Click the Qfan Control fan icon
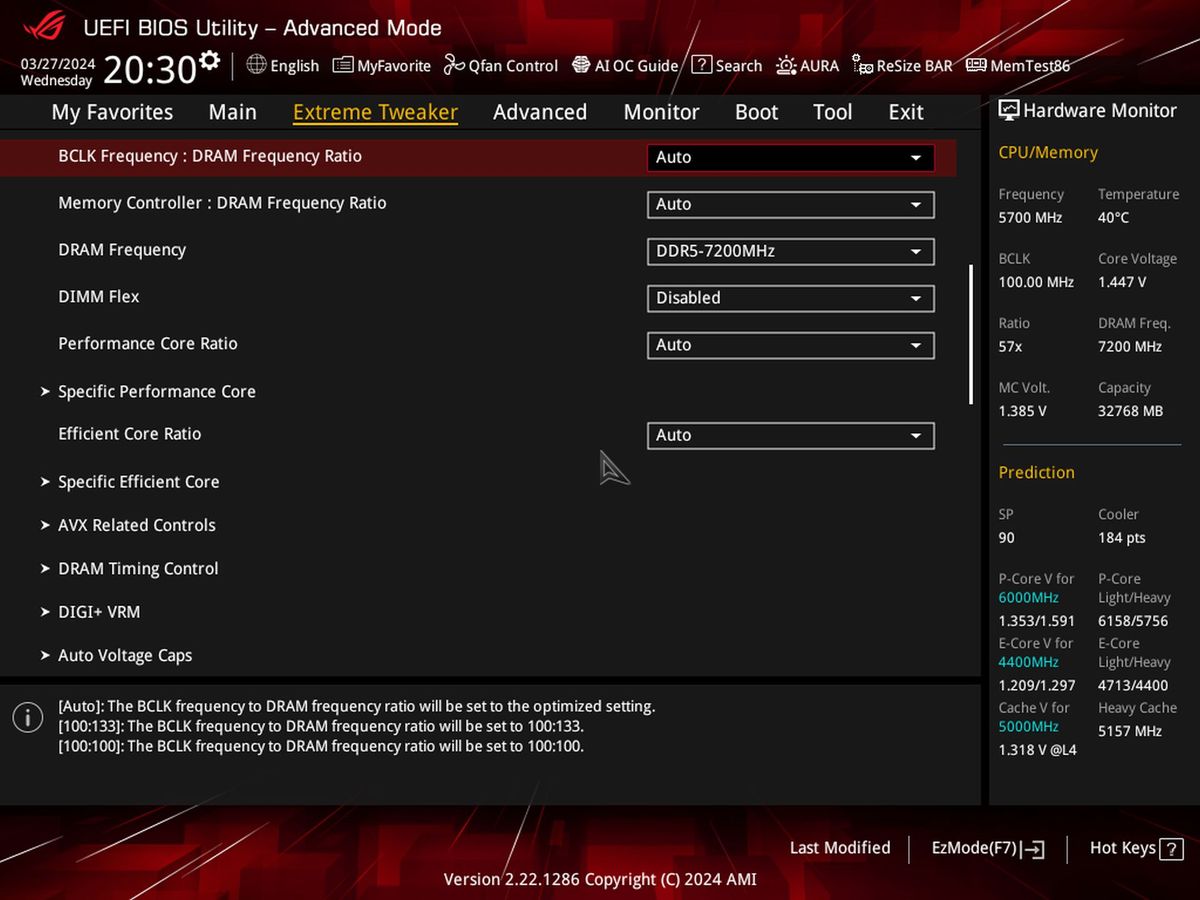The height and width of the screenshot is (900, 1200). click(x=454, y=65)
